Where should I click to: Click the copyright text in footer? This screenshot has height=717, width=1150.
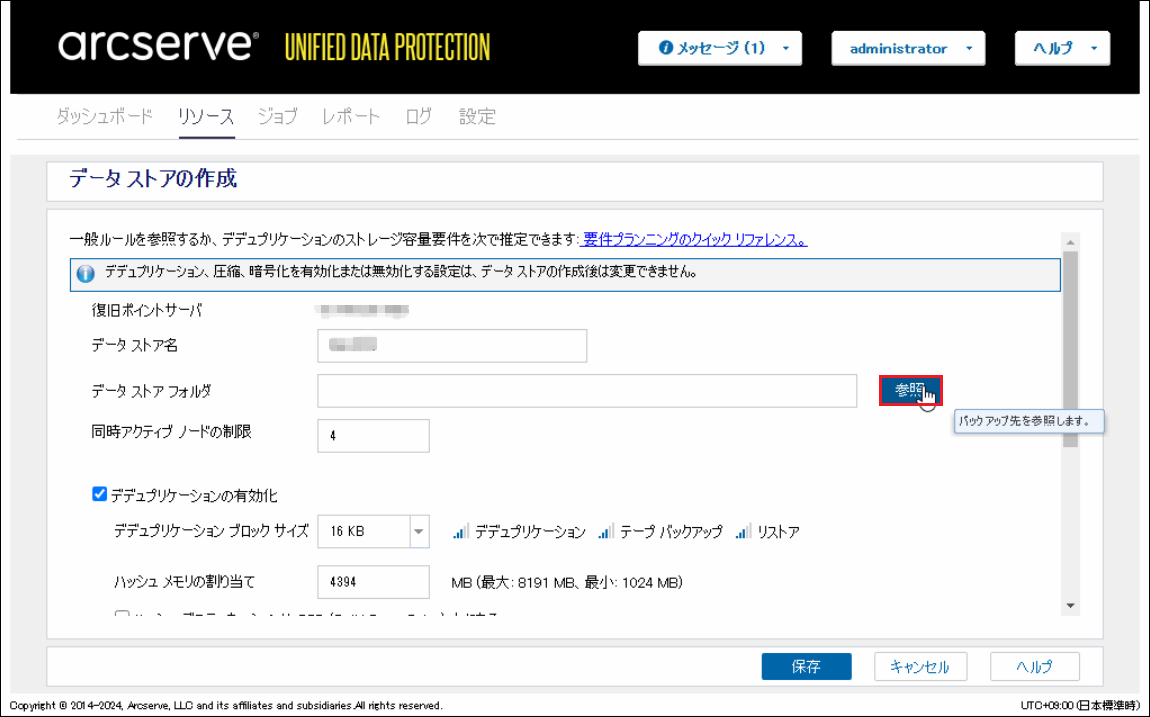(x=226, y=705)
